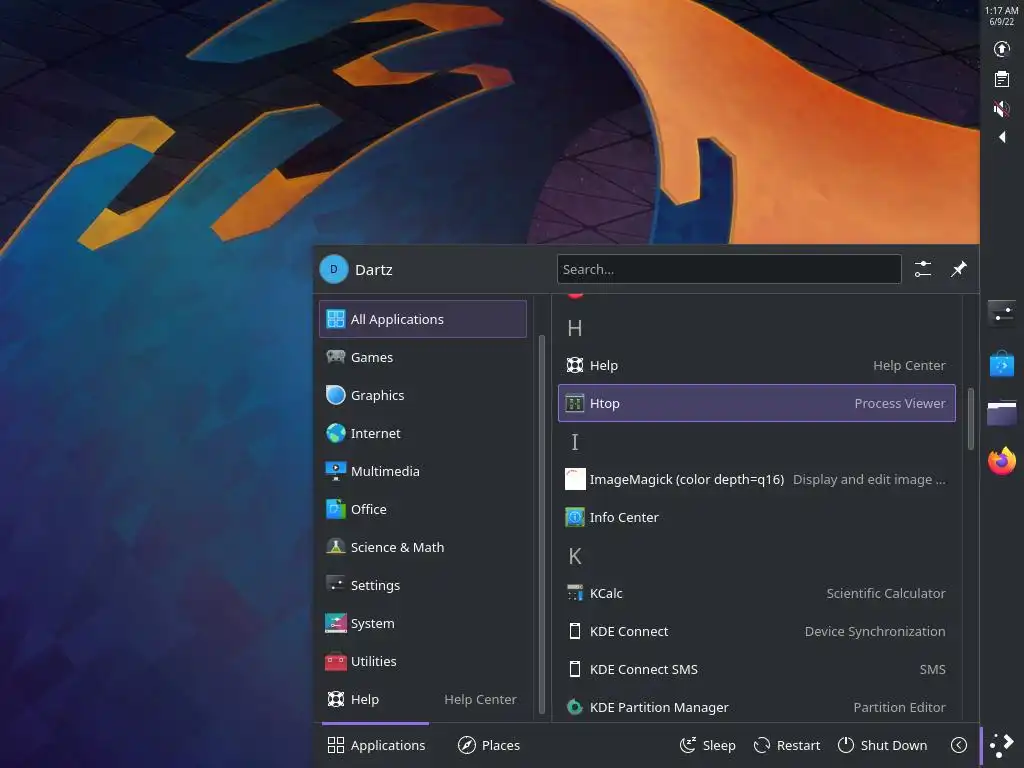Click the Dartz username label
The height and width of the screenshot is (768, 1024).
(x=374, y=270)
